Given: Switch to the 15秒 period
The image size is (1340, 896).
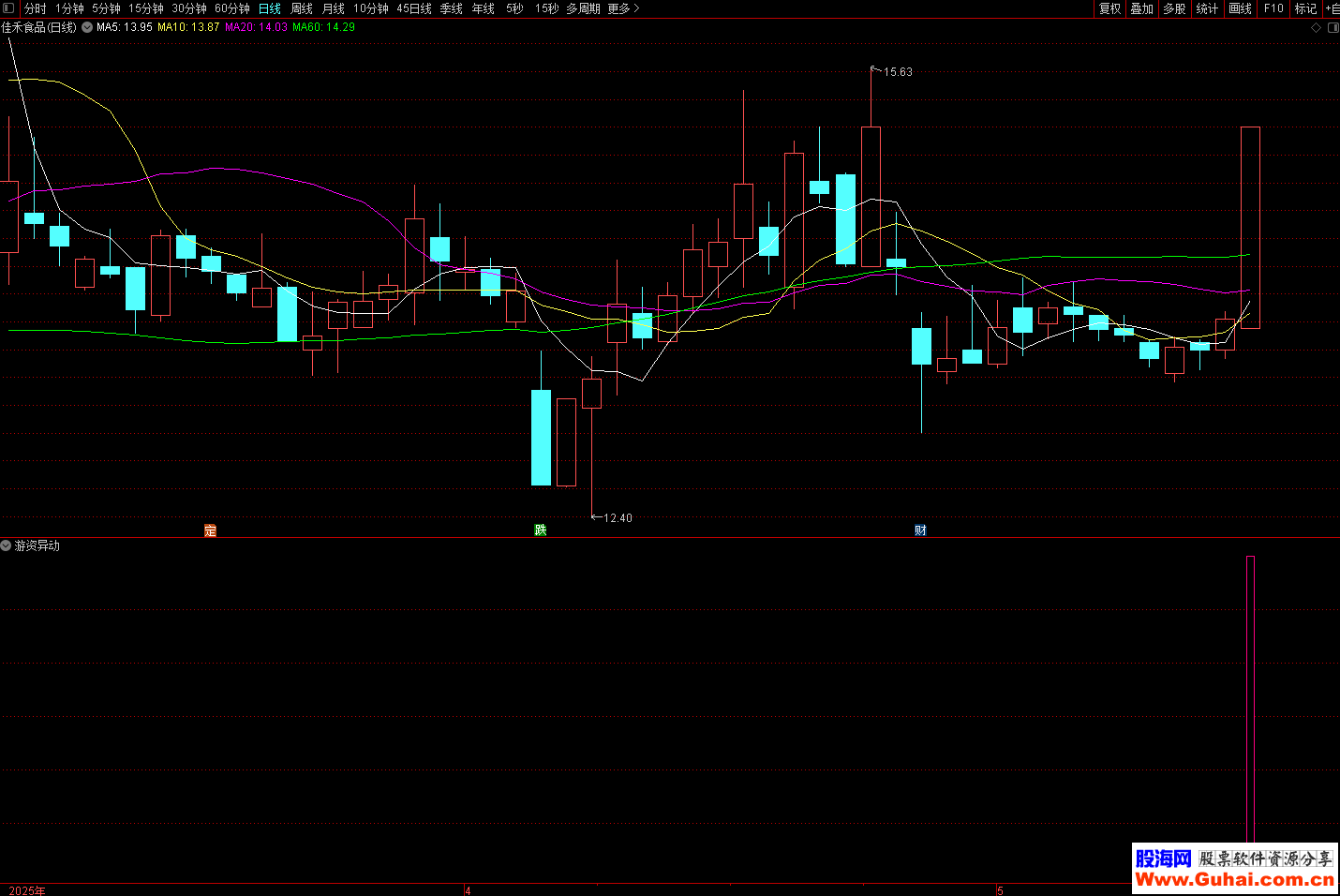Looking at the screenshot, I should point(546,8).
